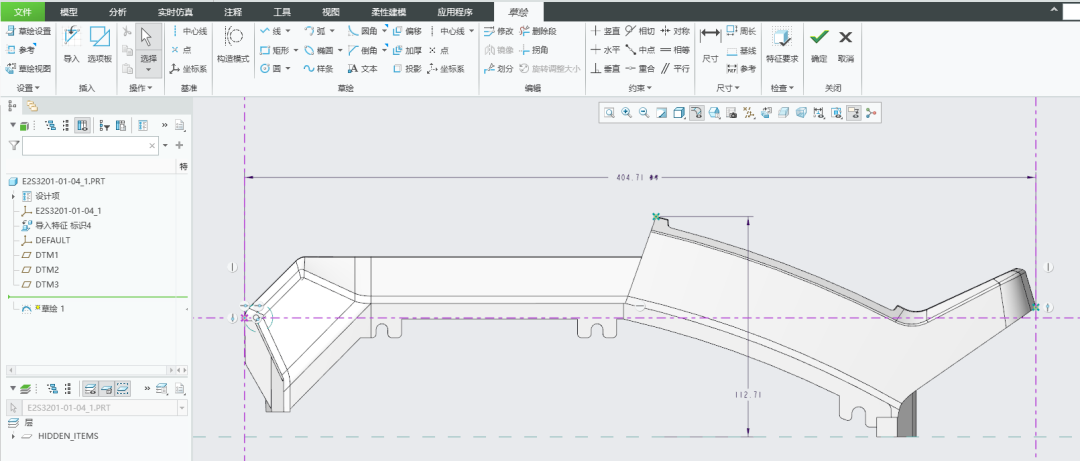The width and height of the screenshot is (1080, 461).
Task: Click the 周长 perimeter dimension tool
Action: (x=741, y=31)
